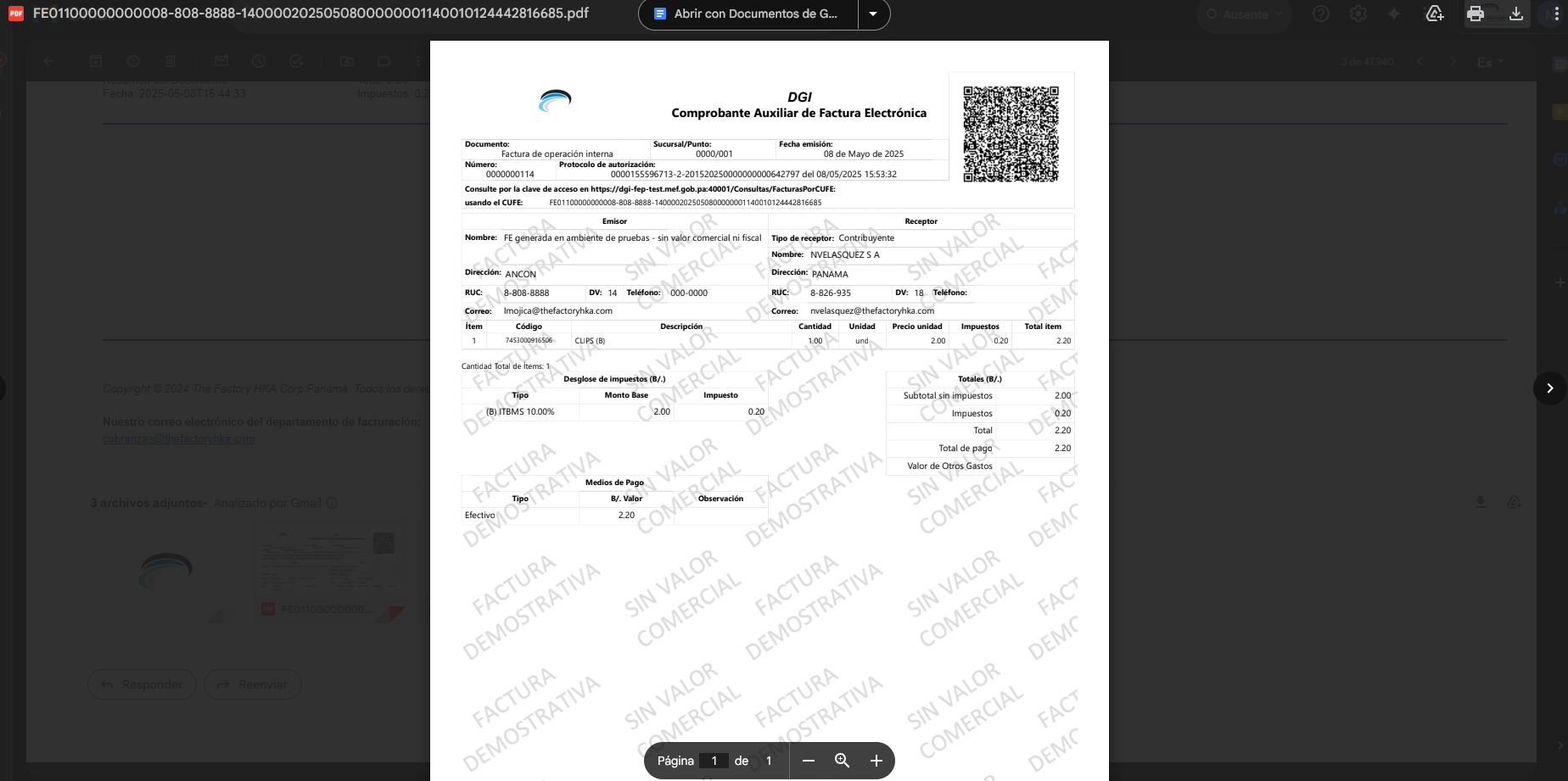Image resolution: width=1568 pixels, height=781 pixels.
Task: Click the red PDF file icon
Action: (x=15, y=14)
